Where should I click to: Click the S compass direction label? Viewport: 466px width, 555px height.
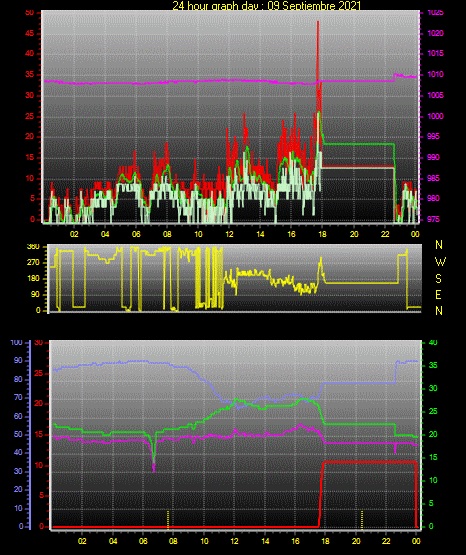(x=439, y=279)
